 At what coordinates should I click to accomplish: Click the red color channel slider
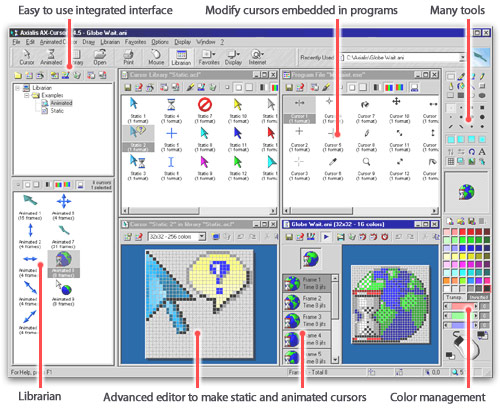click(x=462, y=306)
